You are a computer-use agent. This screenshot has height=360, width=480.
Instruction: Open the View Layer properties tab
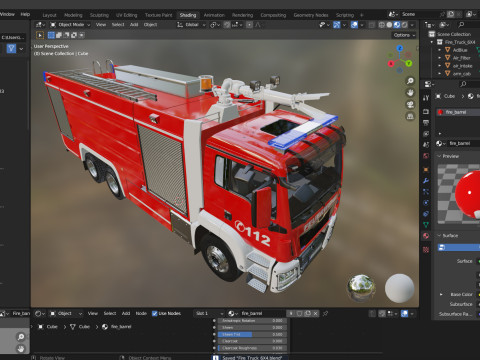(x=426, y=134)
